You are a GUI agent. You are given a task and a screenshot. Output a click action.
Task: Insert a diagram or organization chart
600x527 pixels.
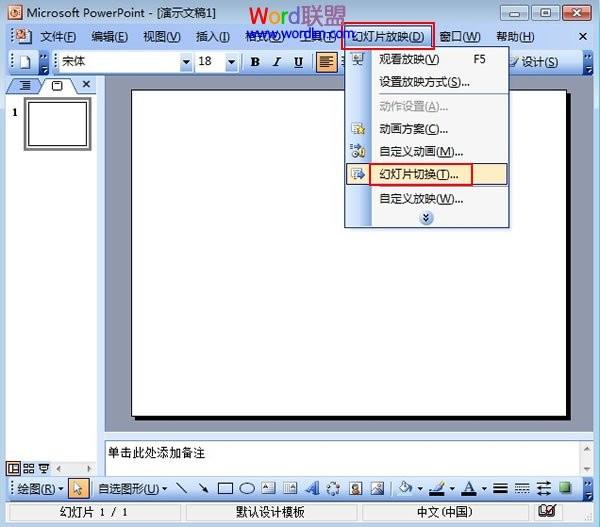click(334, 488)
